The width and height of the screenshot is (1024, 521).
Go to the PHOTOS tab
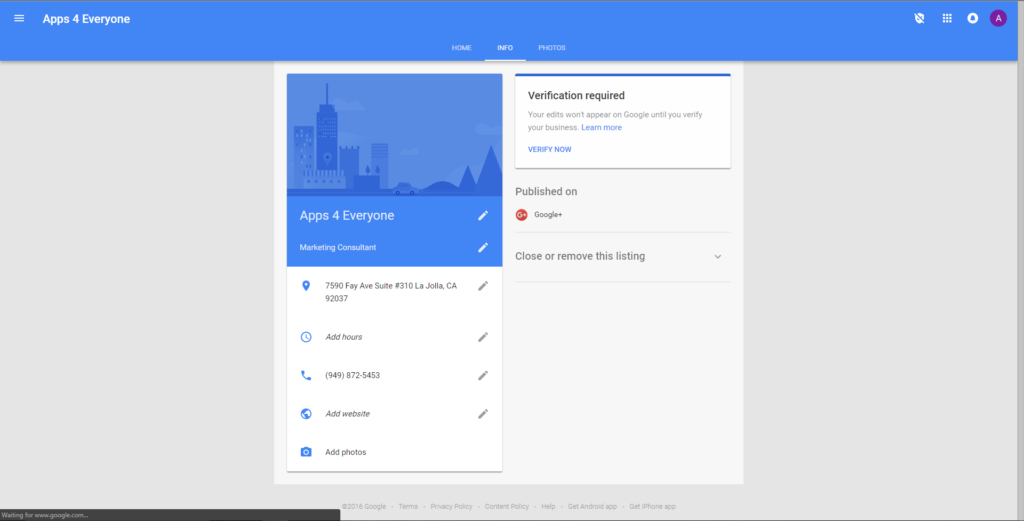pyautogui.click(x=552, y=48)
